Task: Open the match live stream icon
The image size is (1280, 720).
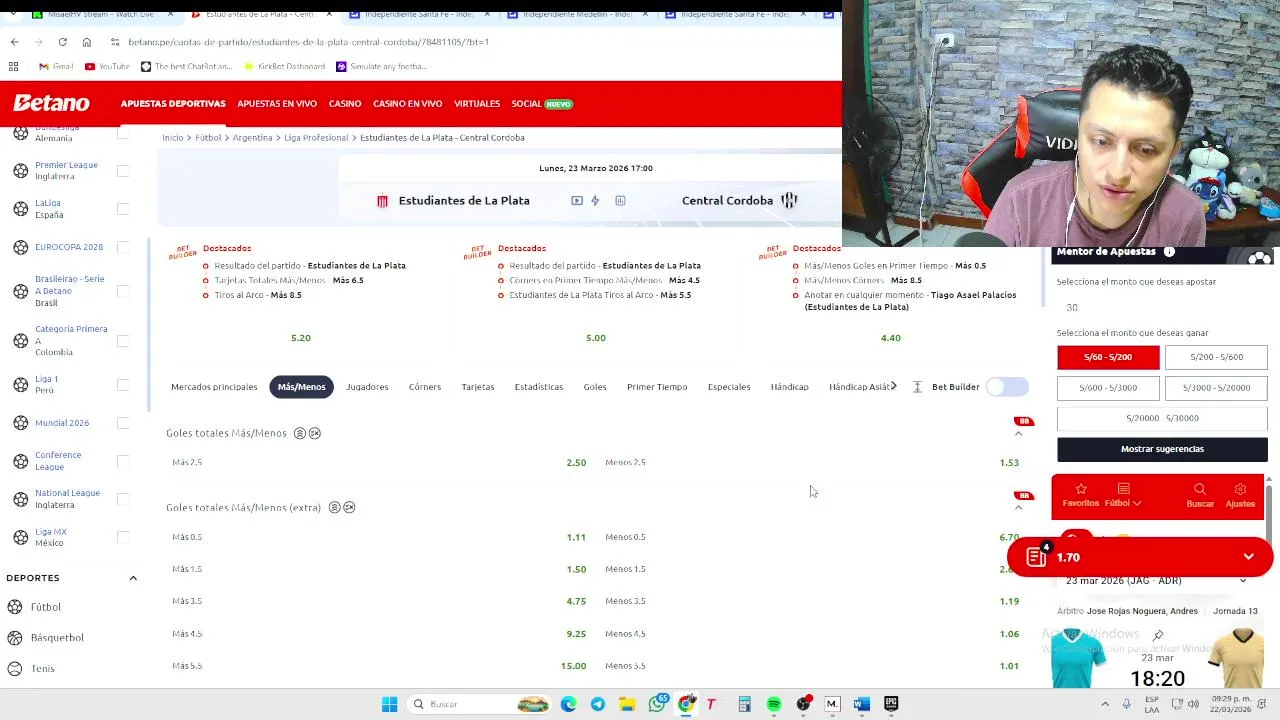Action: 577,201
